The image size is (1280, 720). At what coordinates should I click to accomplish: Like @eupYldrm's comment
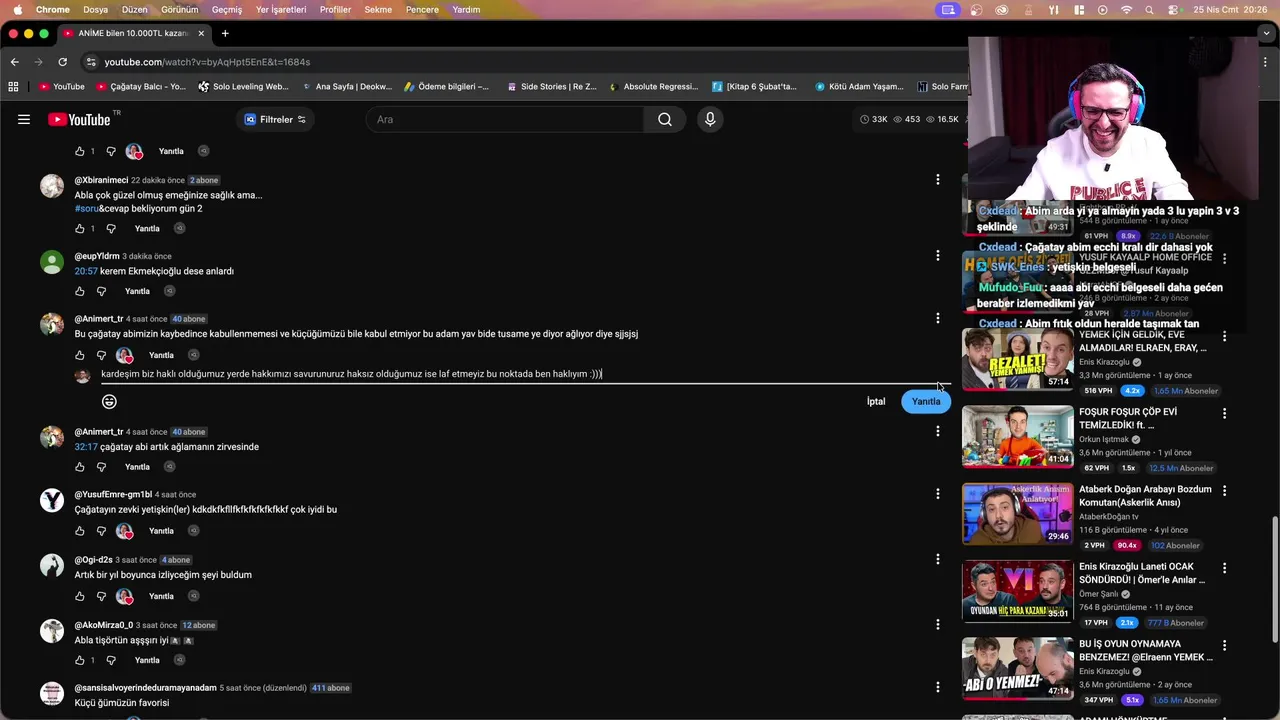(80, 292)
